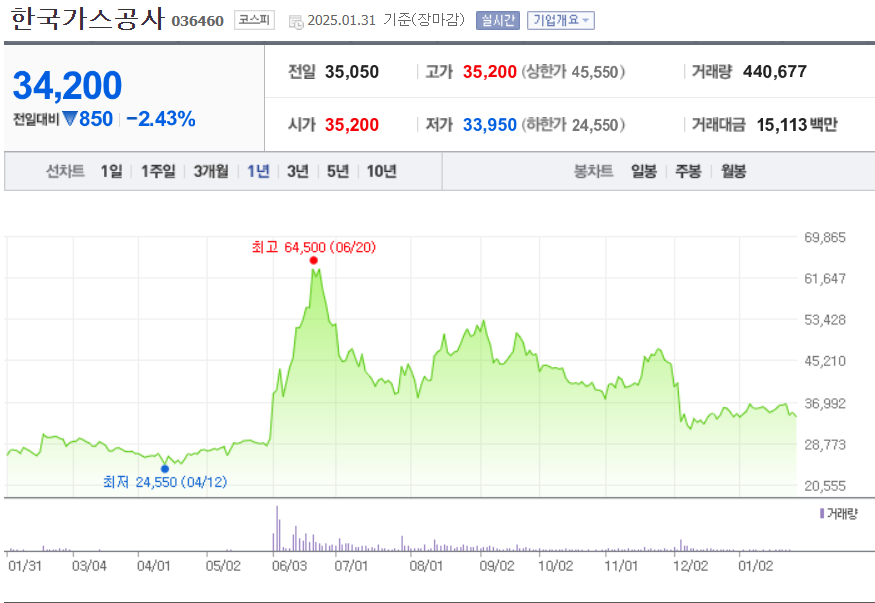Click the 전일 value 35,050
The height and width of the screenshot is (603, 875).
352,71
